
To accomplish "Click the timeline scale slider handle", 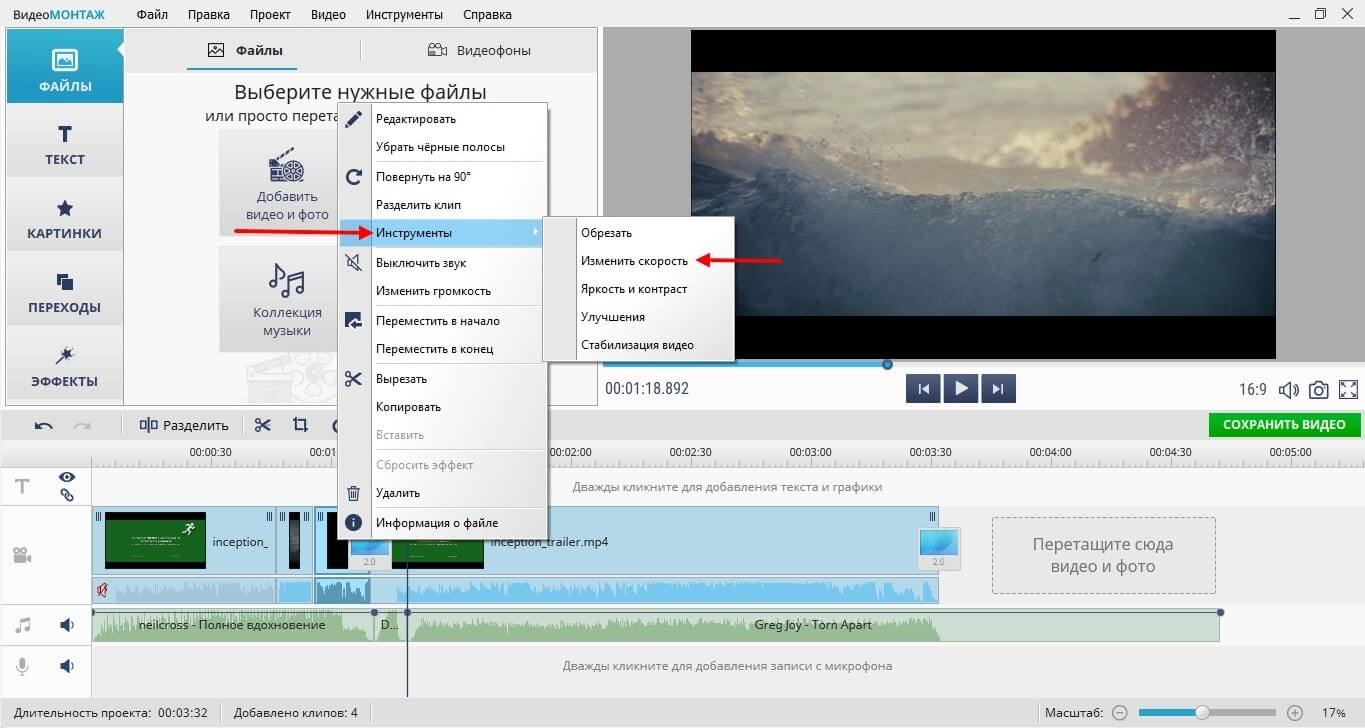I will [x=1202, y=713].
